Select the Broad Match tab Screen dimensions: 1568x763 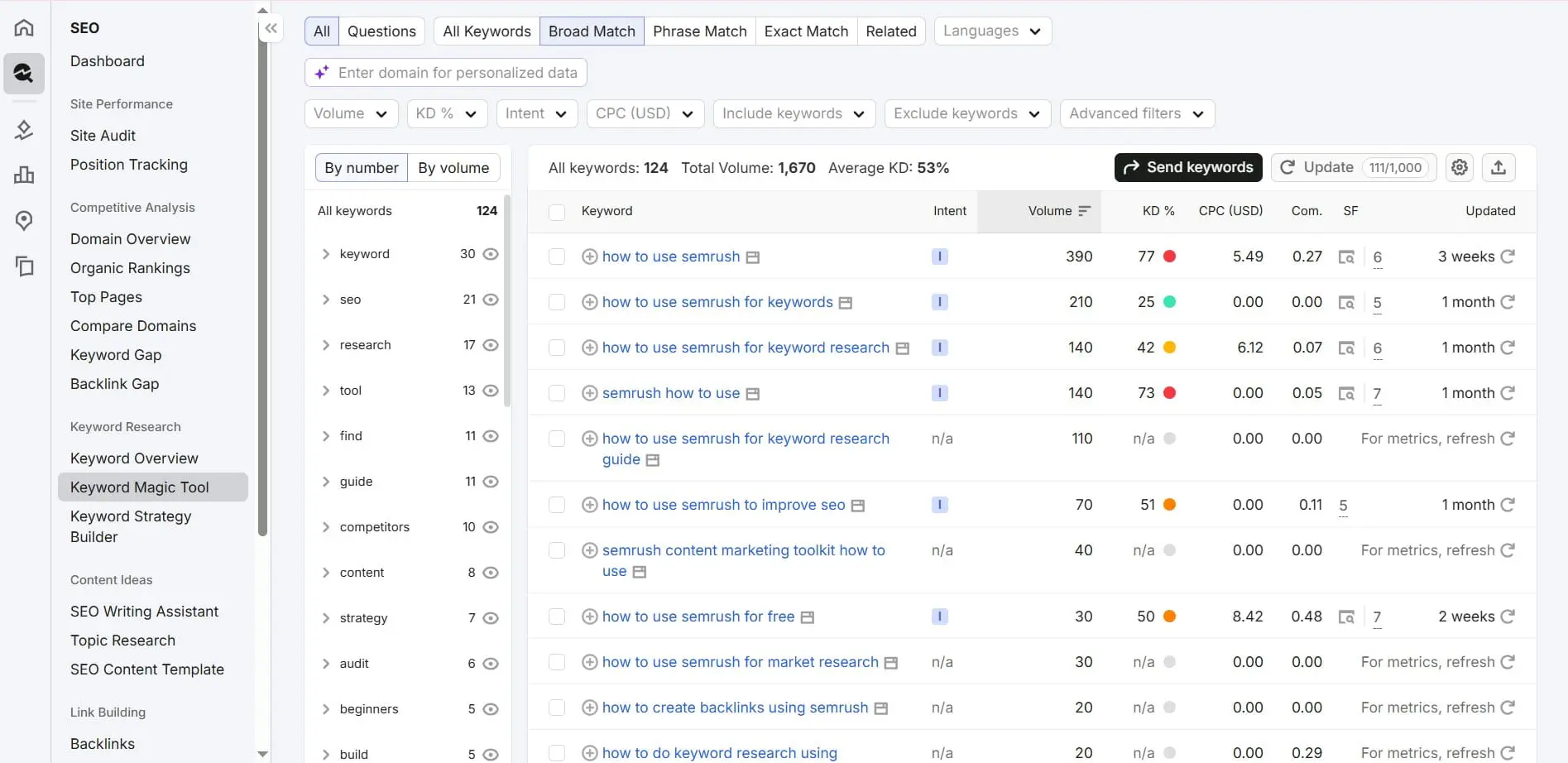[592, 31]
